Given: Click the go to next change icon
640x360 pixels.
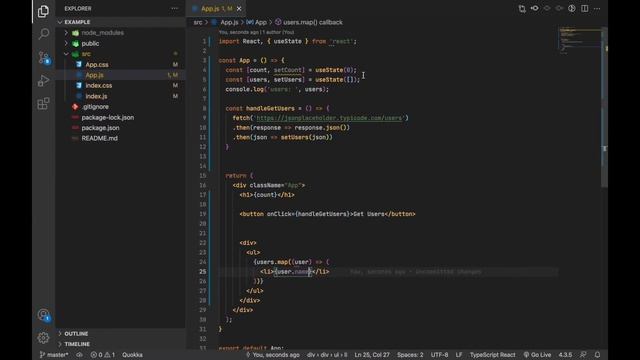Looking at the screenshot, I should click(x=559, y=9).
